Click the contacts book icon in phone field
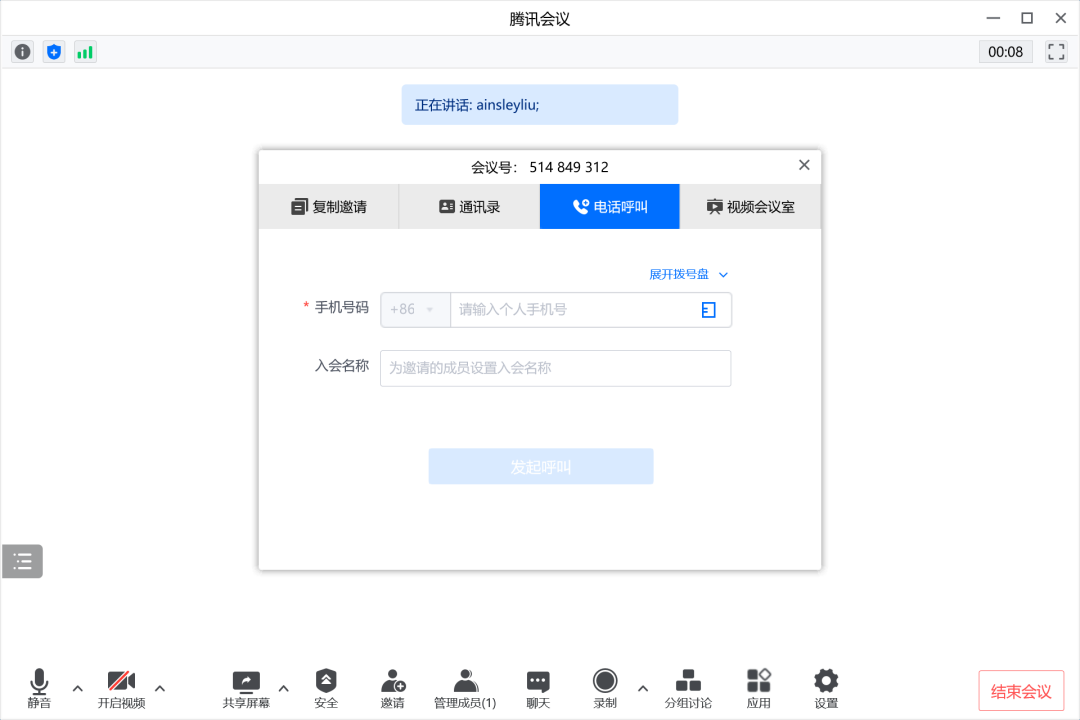 [x=709, y=310]
